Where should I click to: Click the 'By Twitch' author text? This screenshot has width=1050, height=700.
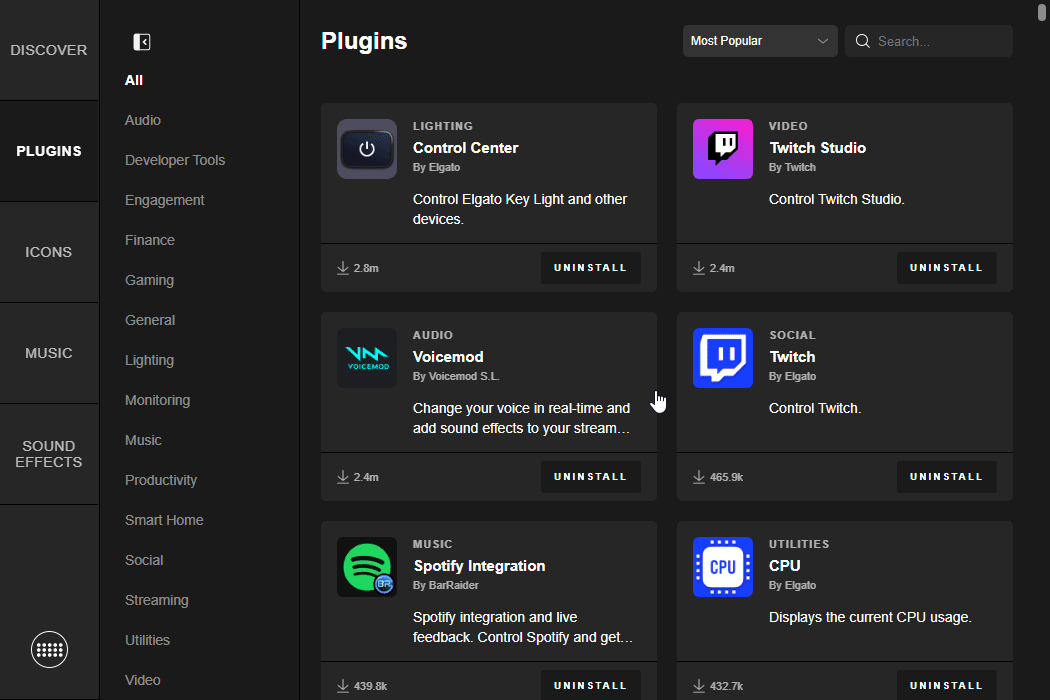792,167
